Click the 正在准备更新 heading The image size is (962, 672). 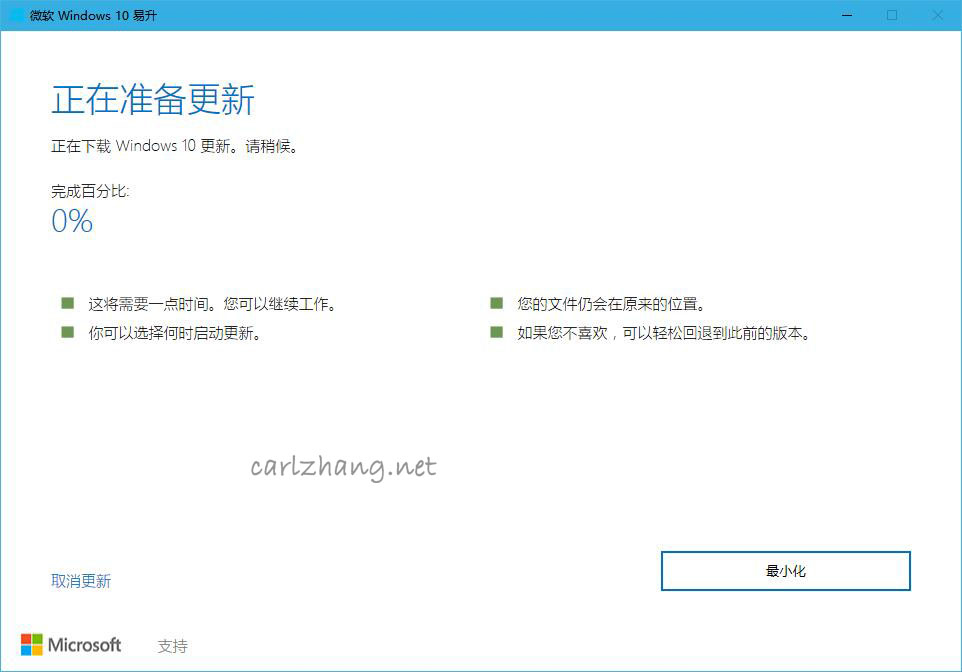pos(152,99)
